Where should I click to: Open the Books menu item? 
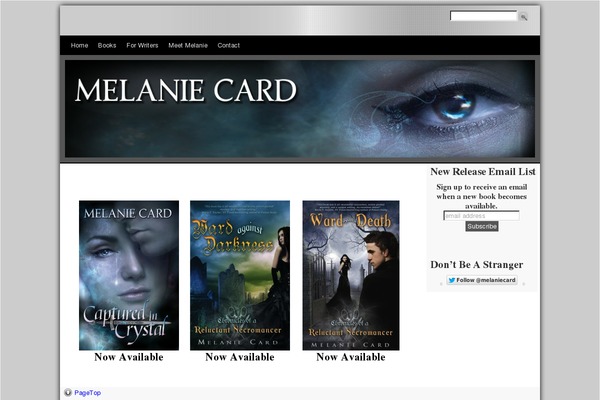tap(107, 45)
